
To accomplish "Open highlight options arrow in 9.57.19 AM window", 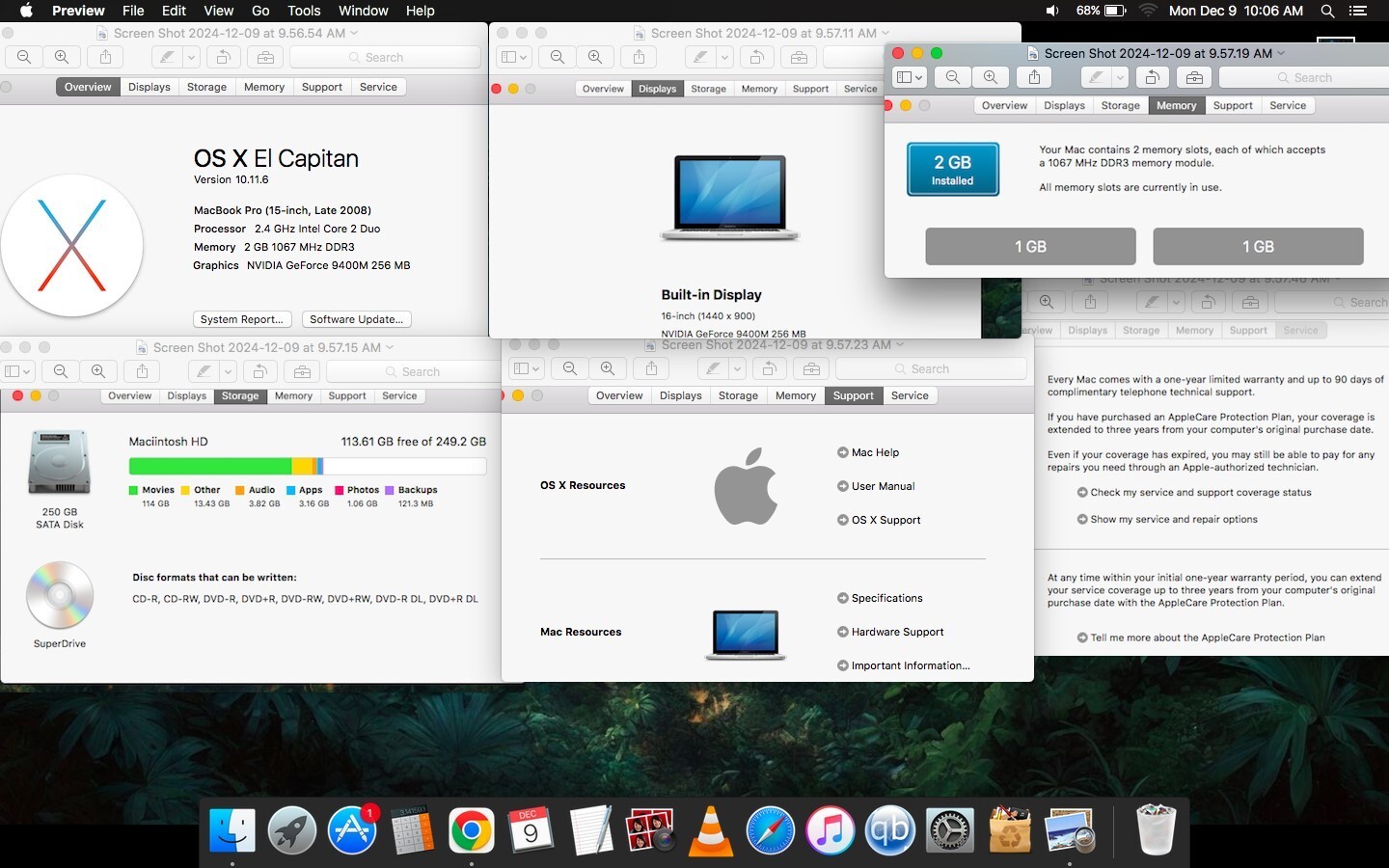I will coord(1119,78).
